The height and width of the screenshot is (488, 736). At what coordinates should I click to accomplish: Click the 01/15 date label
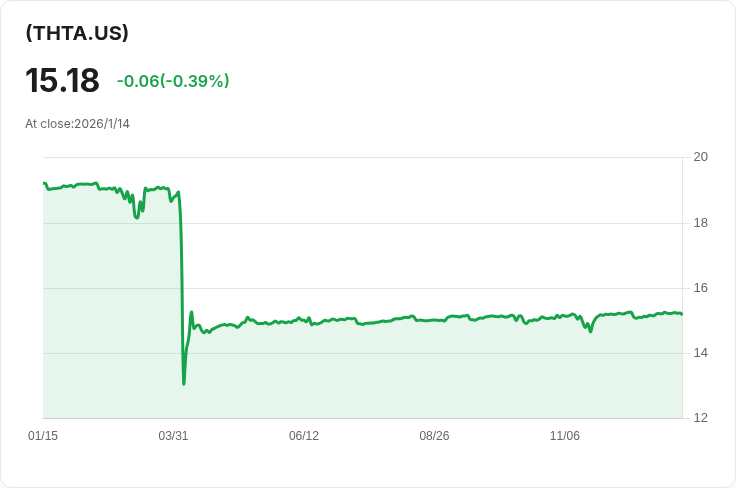[43, 436]
